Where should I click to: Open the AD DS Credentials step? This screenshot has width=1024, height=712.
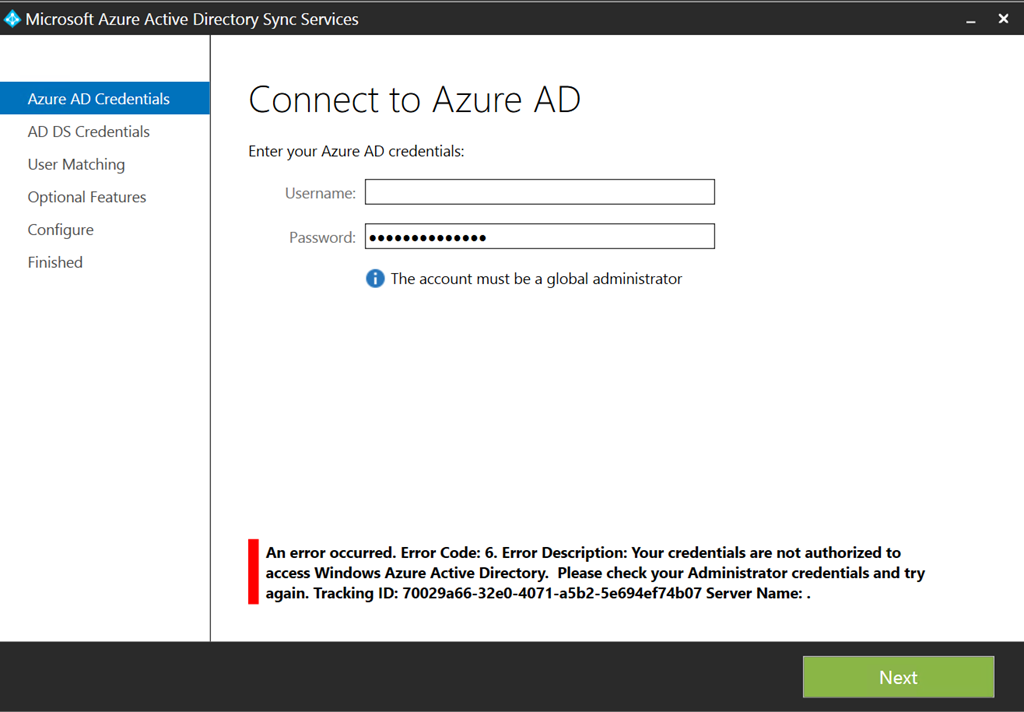coord(89,132)
